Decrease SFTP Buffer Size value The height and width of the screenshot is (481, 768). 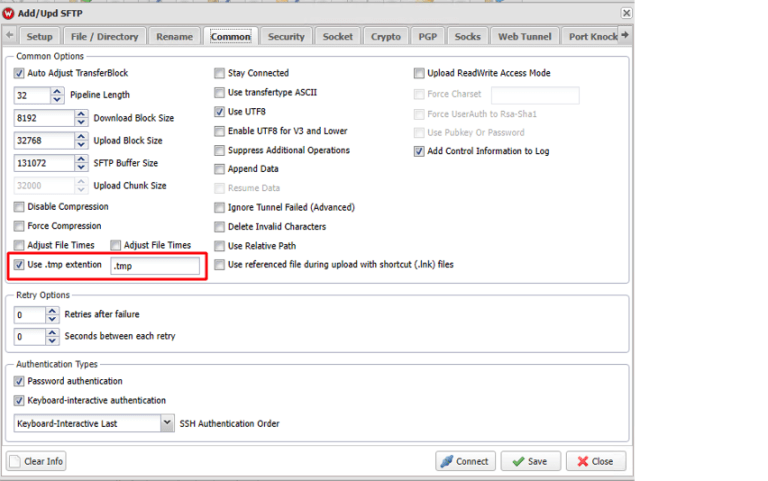tap(81, 167)
